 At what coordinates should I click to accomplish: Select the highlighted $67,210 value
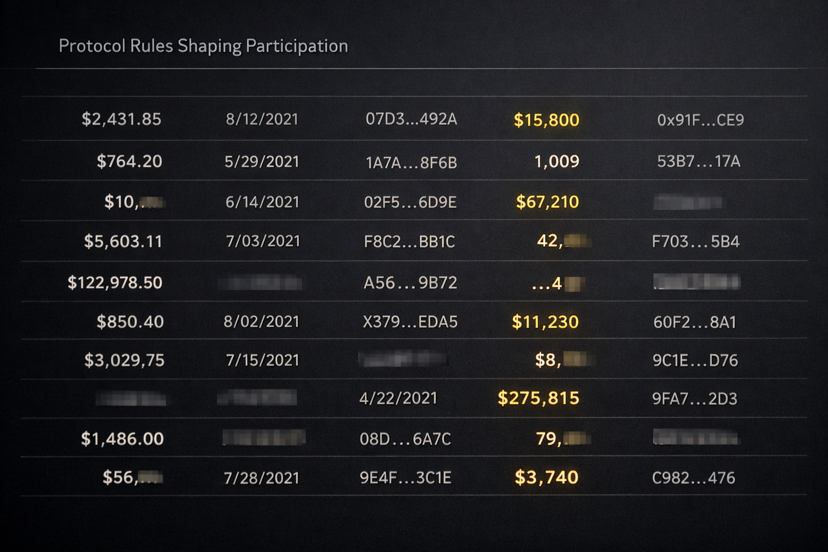548,202
